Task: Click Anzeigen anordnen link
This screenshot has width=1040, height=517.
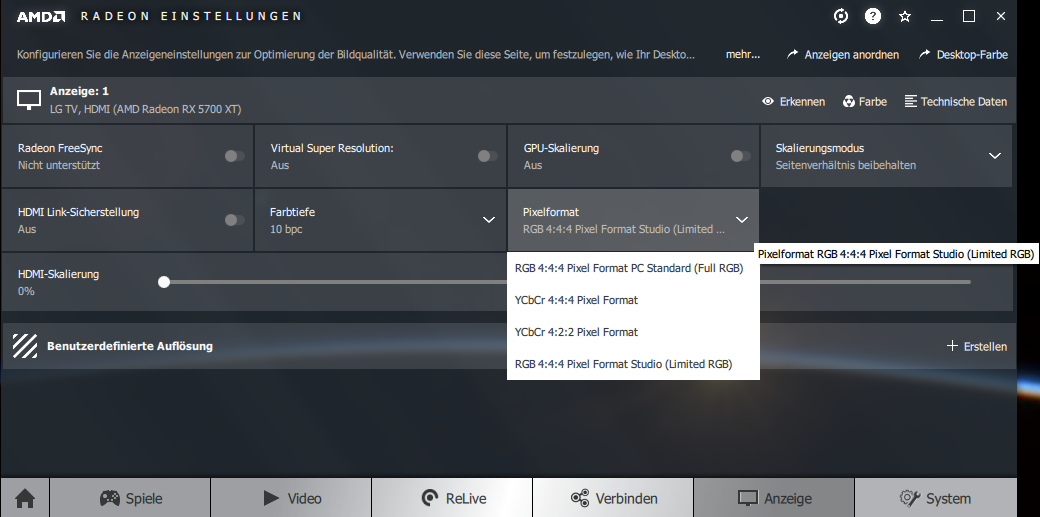Action: [x=843, y=54]
